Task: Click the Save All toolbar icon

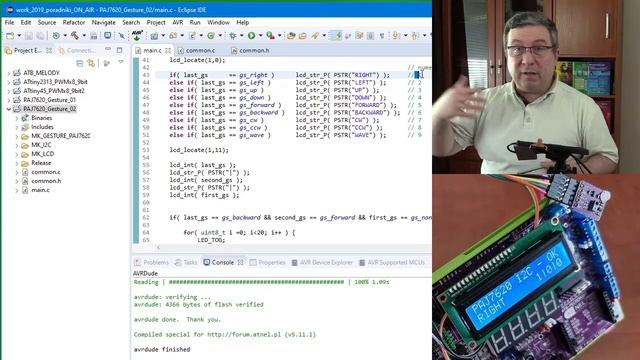Action: (40, 36)
